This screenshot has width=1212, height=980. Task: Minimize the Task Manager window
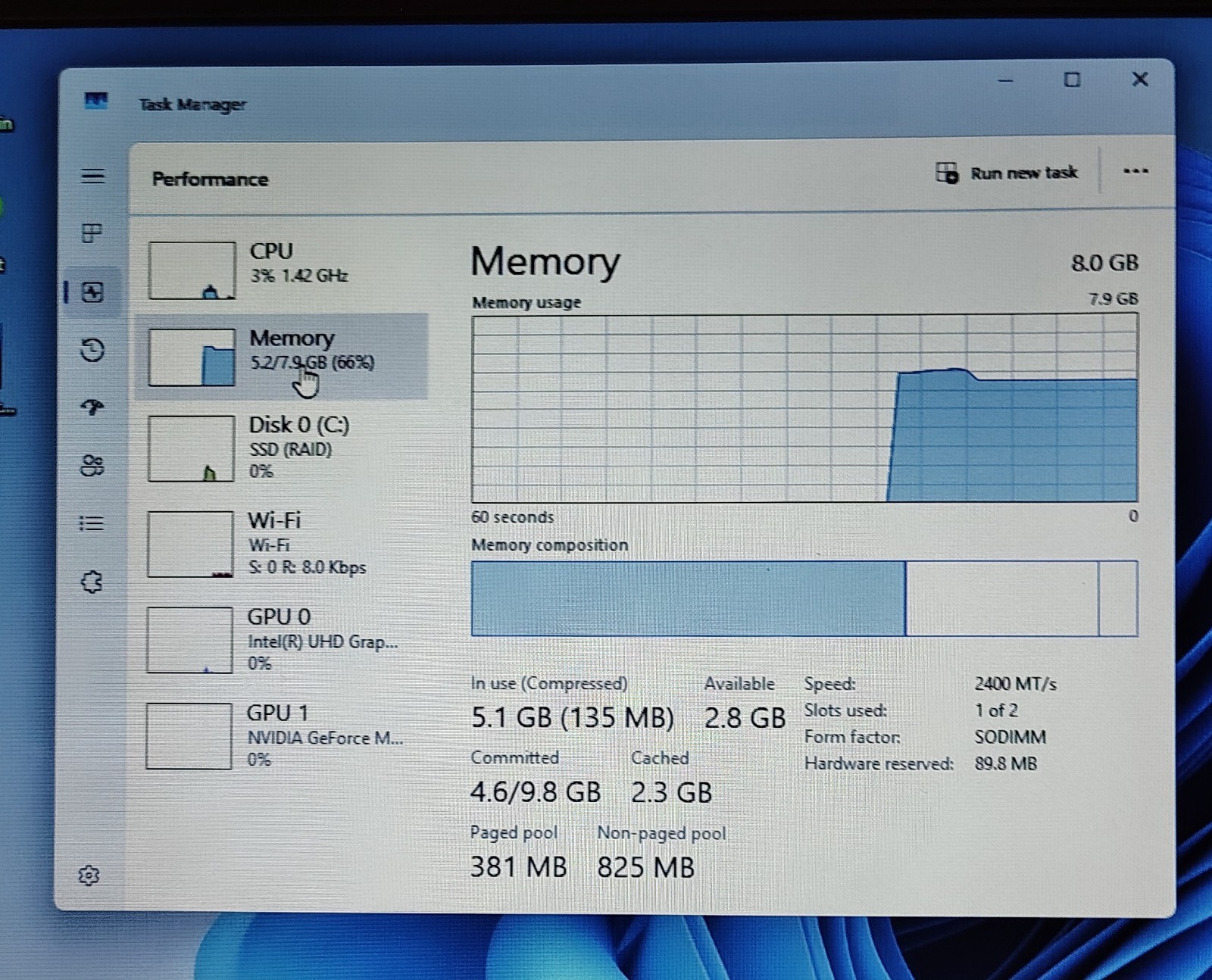1005,80
